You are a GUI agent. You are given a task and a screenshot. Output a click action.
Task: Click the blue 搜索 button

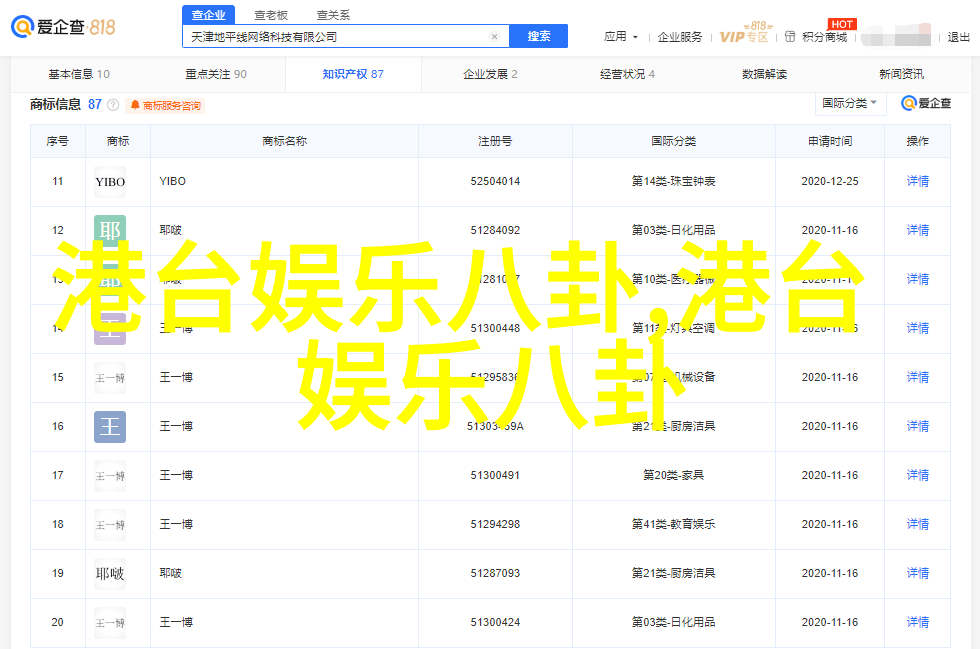coord(539,36)
